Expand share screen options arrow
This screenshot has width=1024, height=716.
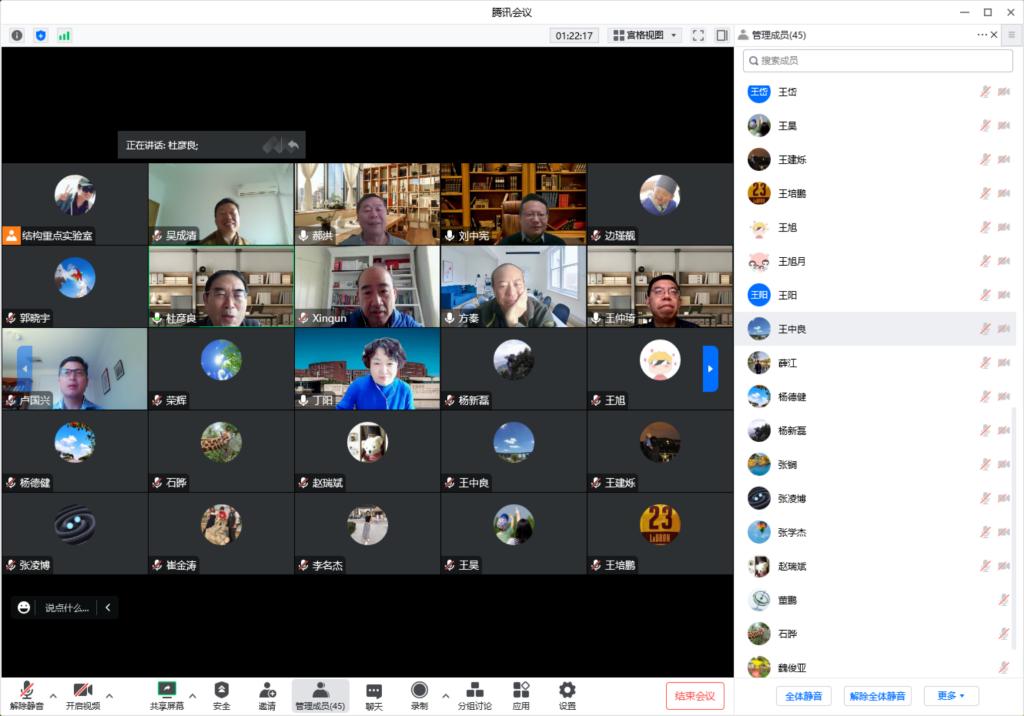[193, 696]
